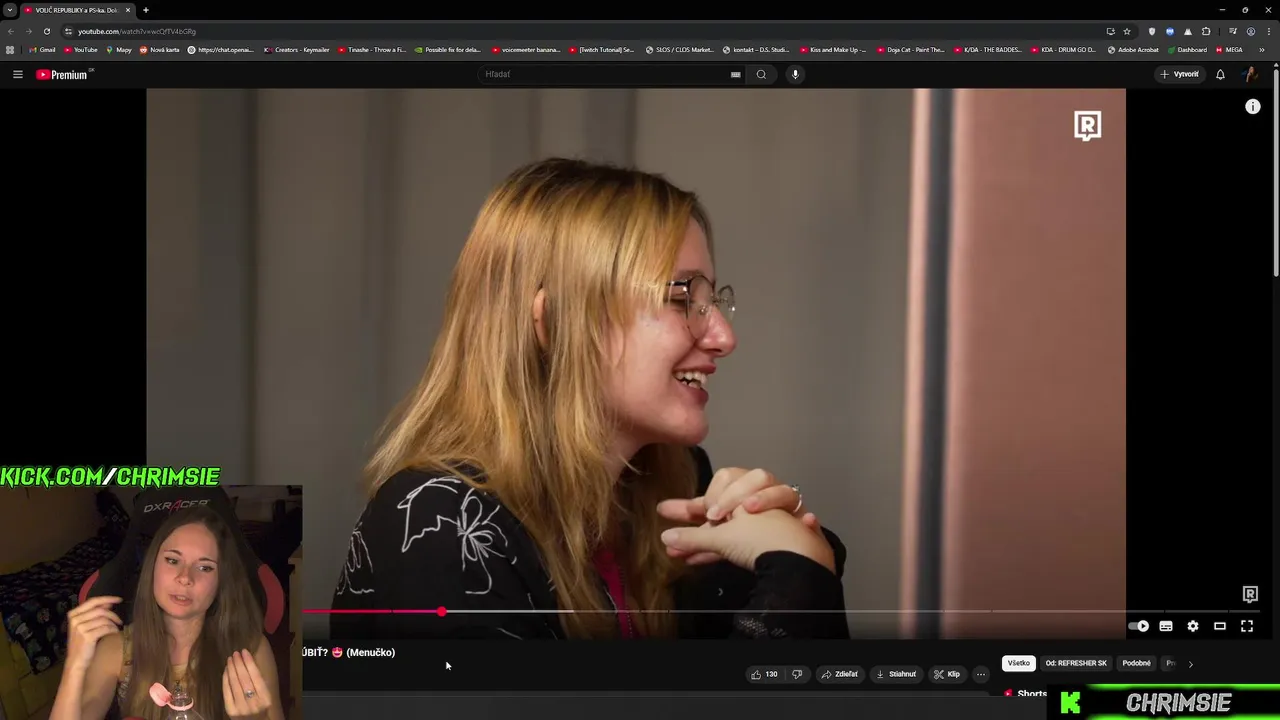Open the Creators - Keymailer bookmark
This screenshot has height=720, width=1280.
[x=296, y=50]
